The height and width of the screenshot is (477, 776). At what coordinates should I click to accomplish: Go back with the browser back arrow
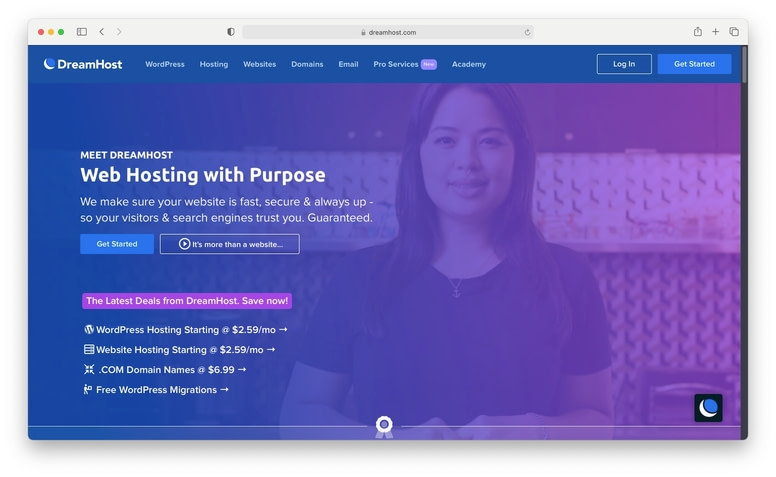[101, 32]
